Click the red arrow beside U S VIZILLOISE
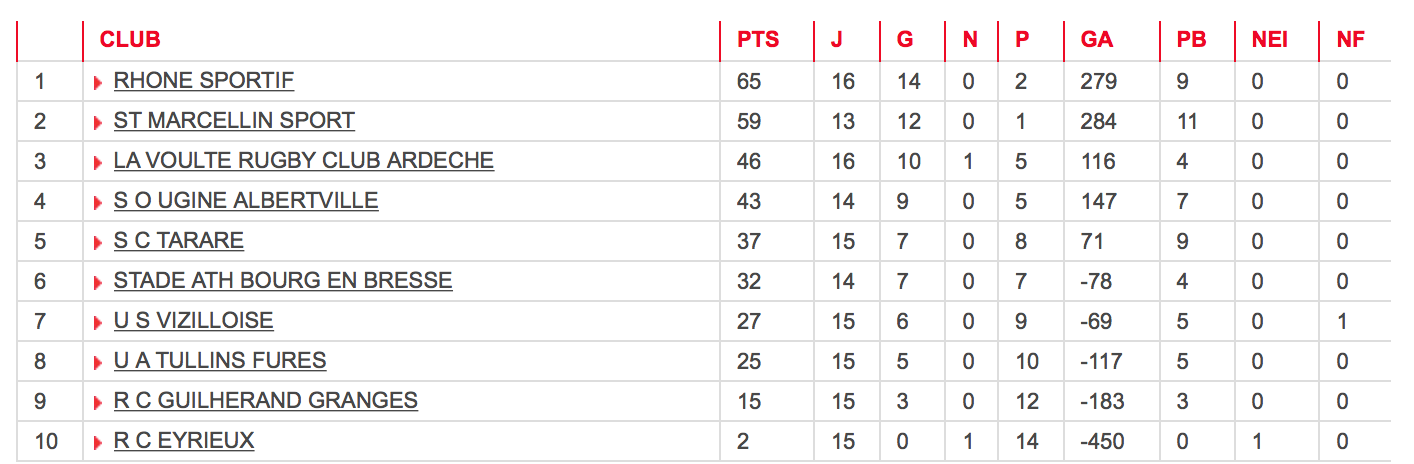 (98, 323)
